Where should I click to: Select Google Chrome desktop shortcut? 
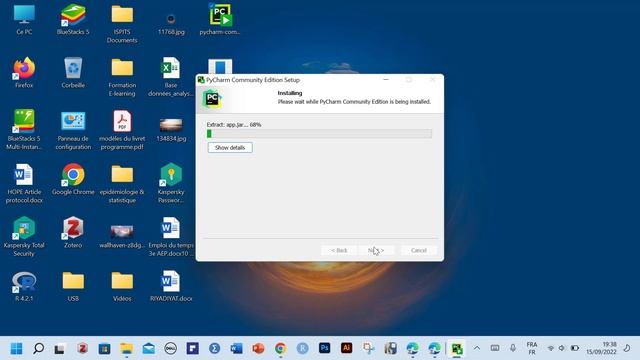pyautogui.click(x=73, y=179)
